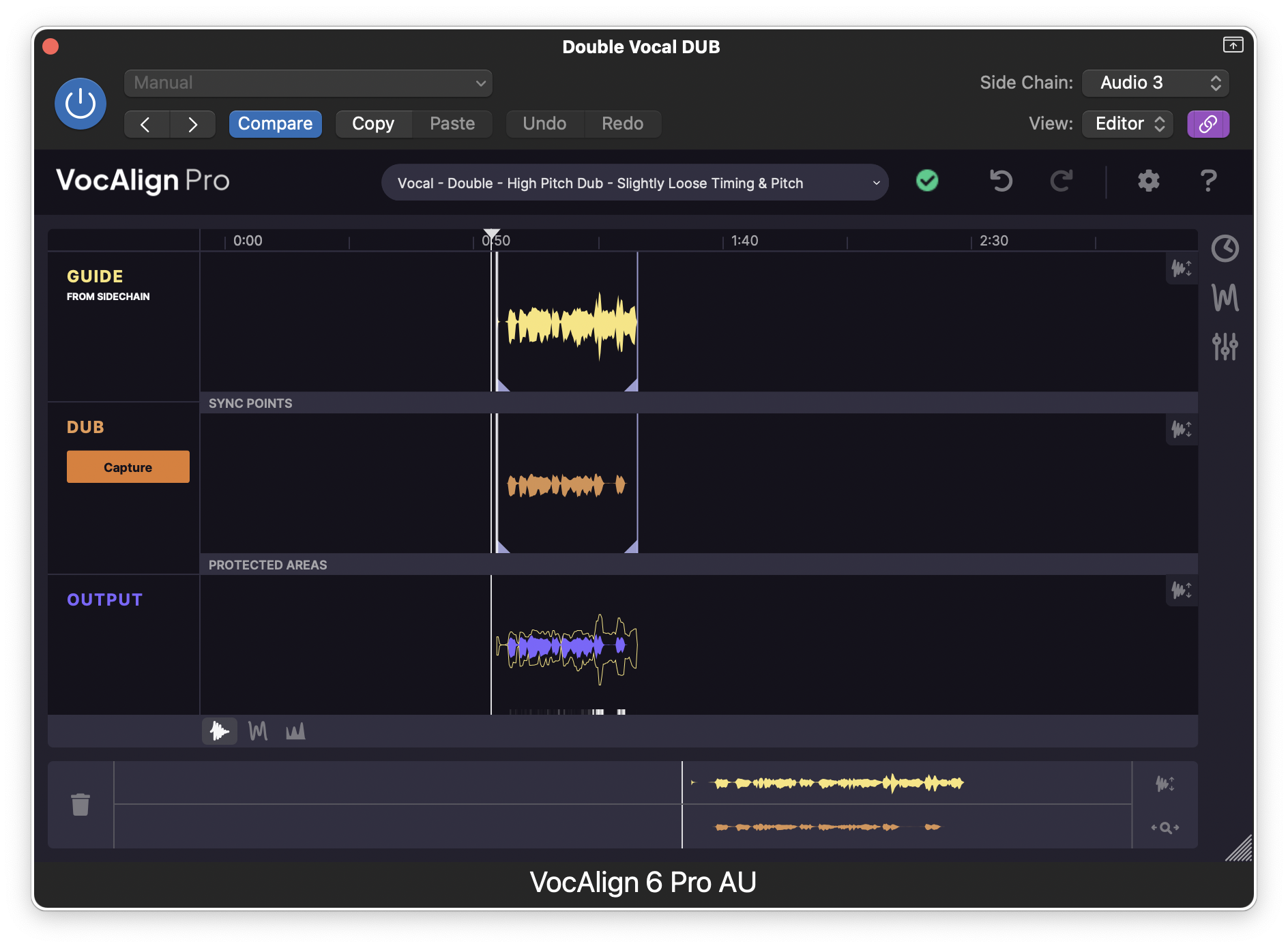Click the Copy button
Viewport: 1288px width, 948px height.
click(x=373, y=124)
